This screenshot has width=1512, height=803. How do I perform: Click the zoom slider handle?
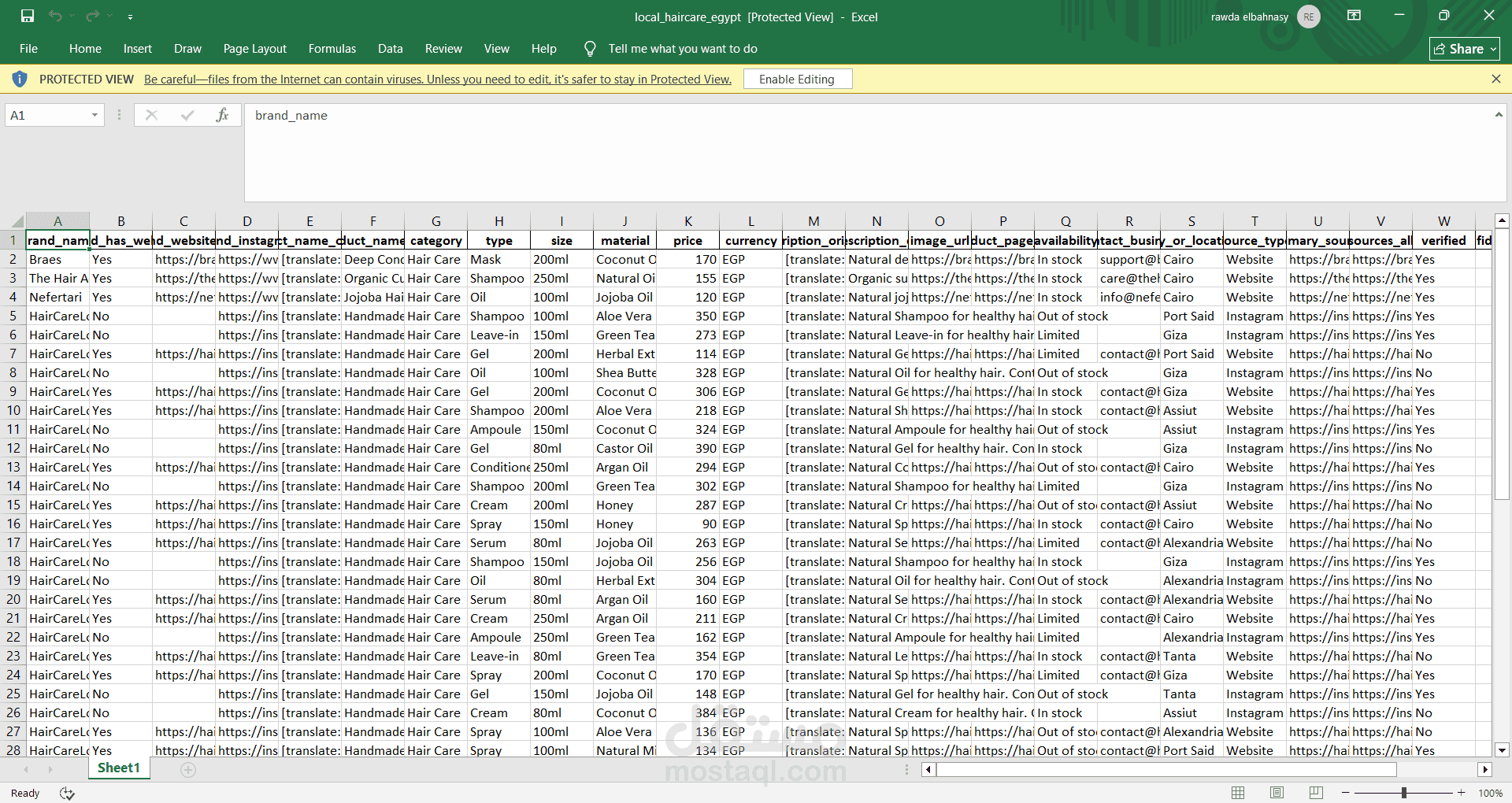(x=1403, y=793)
